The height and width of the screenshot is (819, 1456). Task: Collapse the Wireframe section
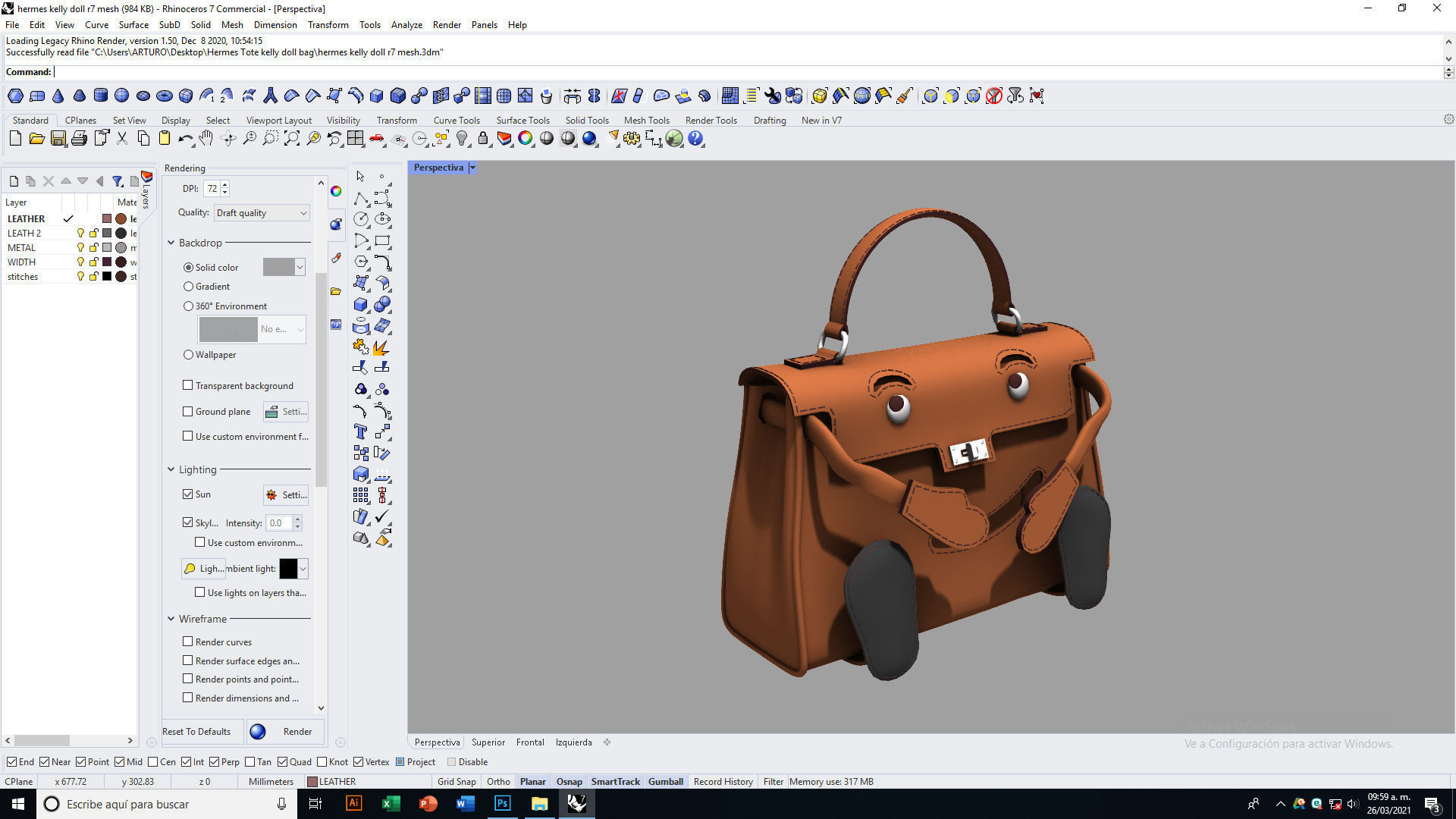(171, 619)
